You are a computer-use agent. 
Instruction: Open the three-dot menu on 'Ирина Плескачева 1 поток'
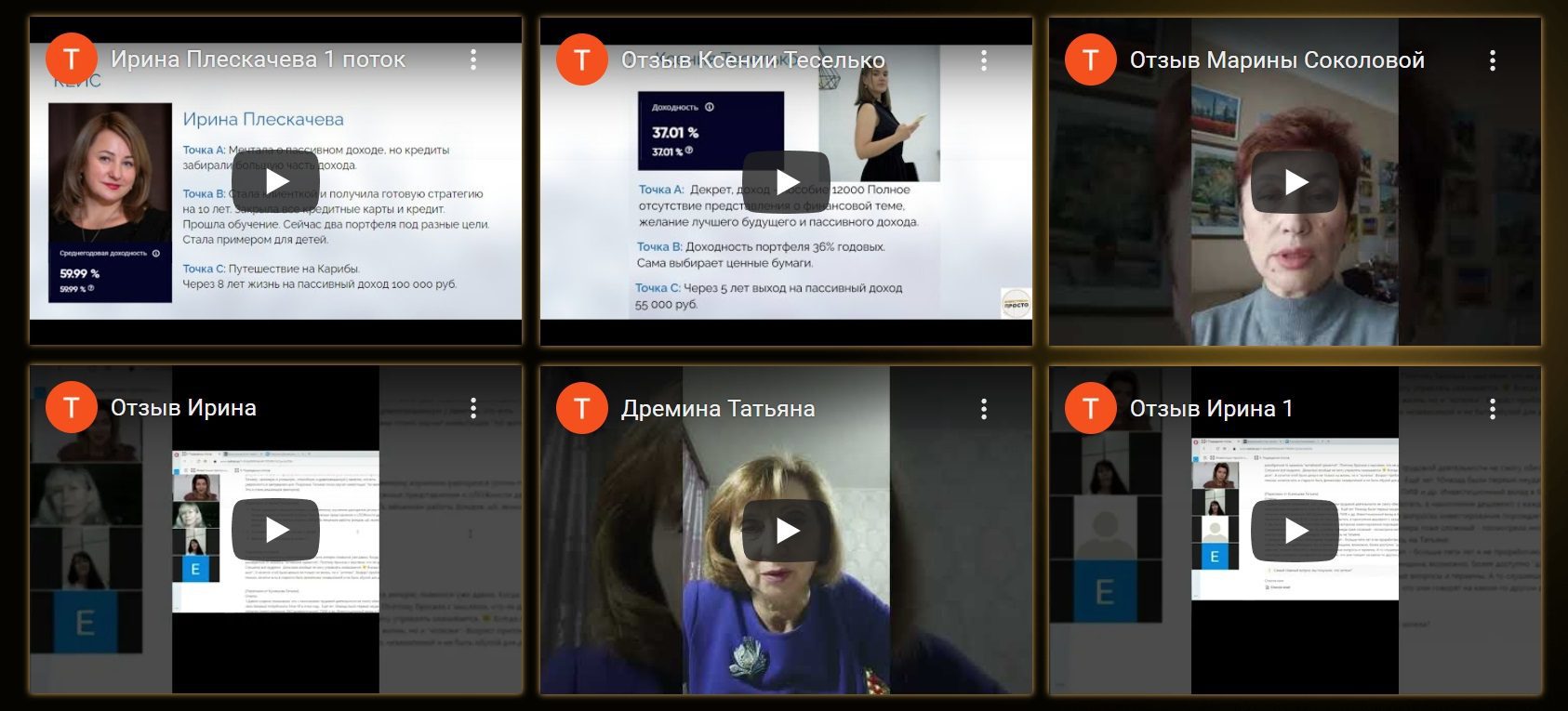(x=473, y=59)
